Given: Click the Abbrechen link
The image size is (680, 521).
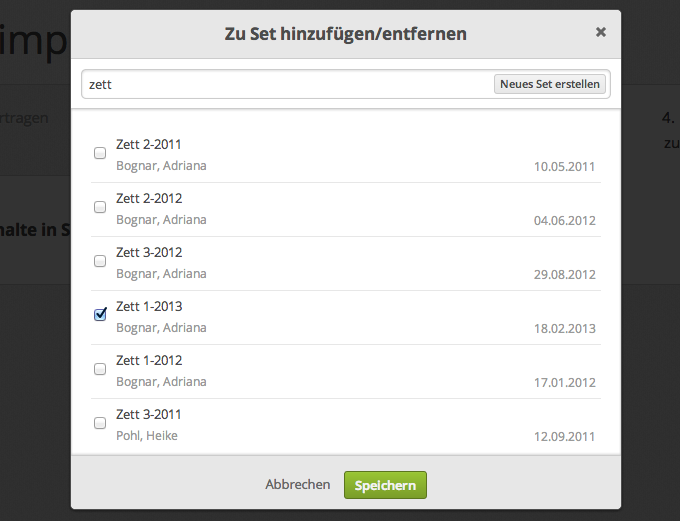Looking at the screenshot, I should click(297, 484).
